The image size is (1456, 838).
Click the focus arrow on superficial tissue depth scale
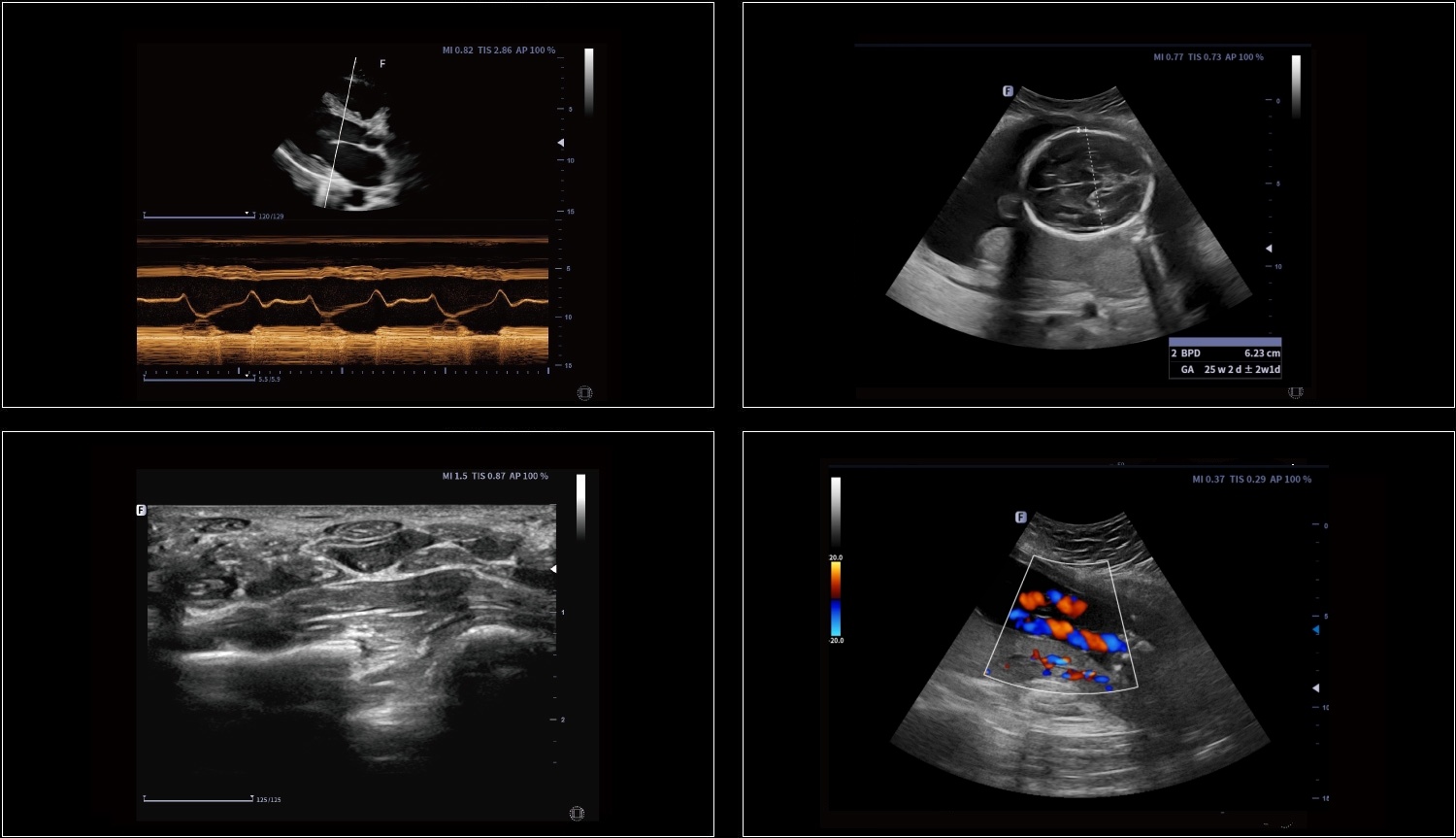pos(553,569)
